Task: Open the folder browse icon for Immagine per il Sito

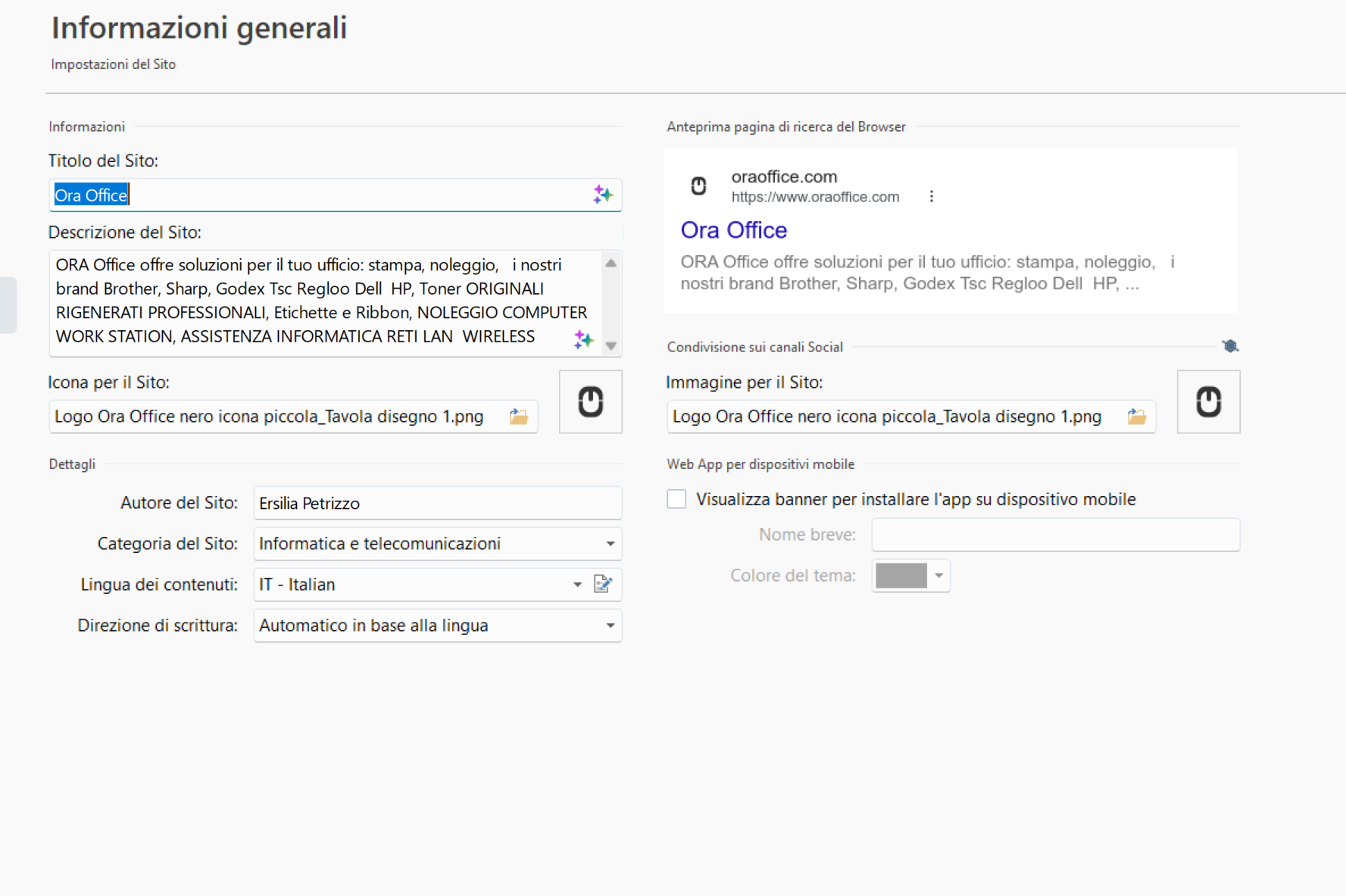Action: point(1137,417)
